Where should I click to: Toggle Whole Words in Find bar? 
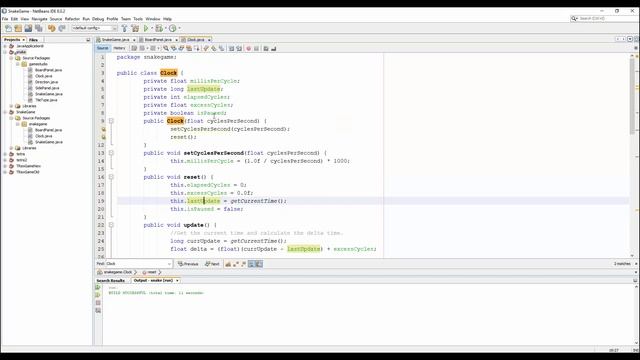coord(236,264)
